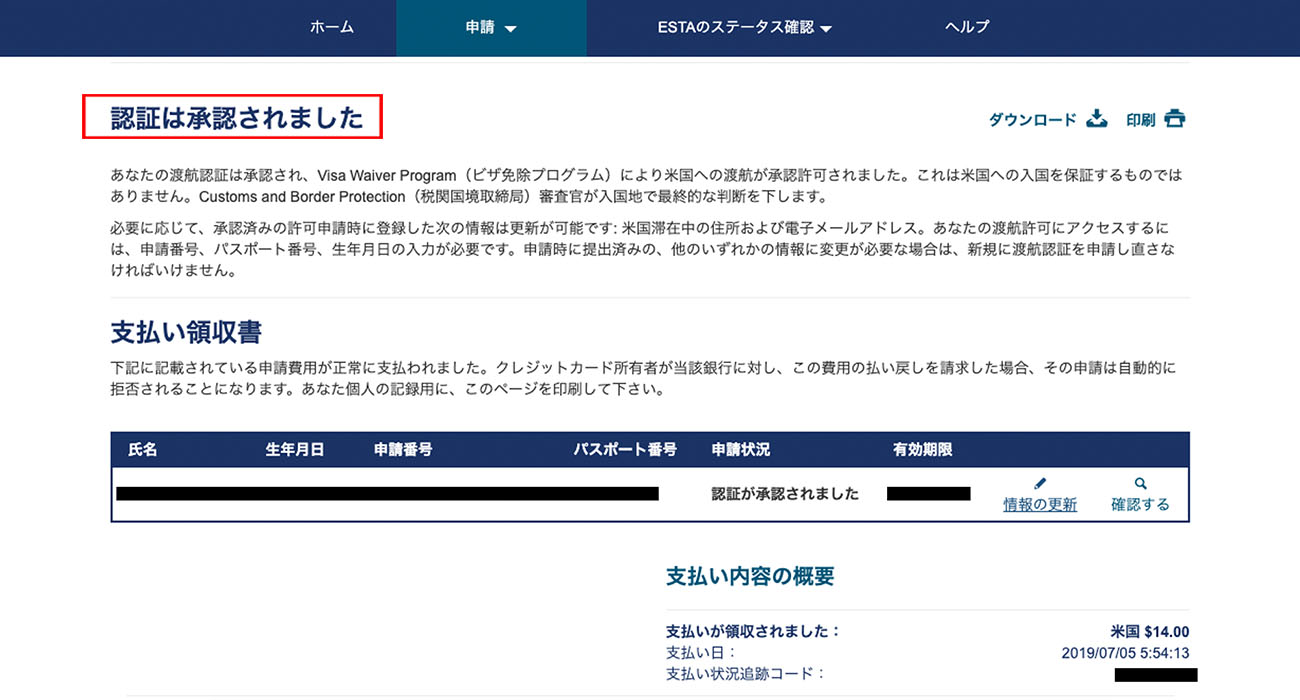Click the 生年月日 column header
Image resolution: width=1300 pixels, height=700 pixels.
295,450
